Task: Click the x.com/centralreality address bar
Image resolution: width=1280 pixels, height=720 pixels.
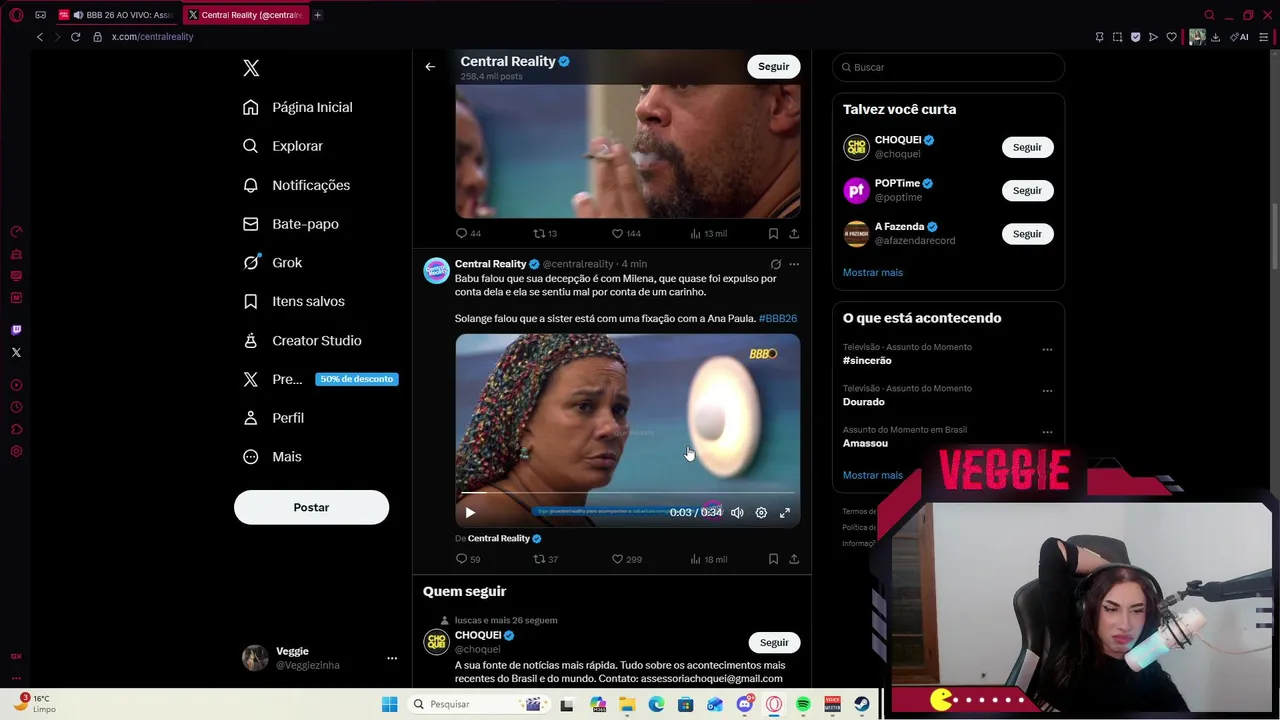Action: coord(152,37)
